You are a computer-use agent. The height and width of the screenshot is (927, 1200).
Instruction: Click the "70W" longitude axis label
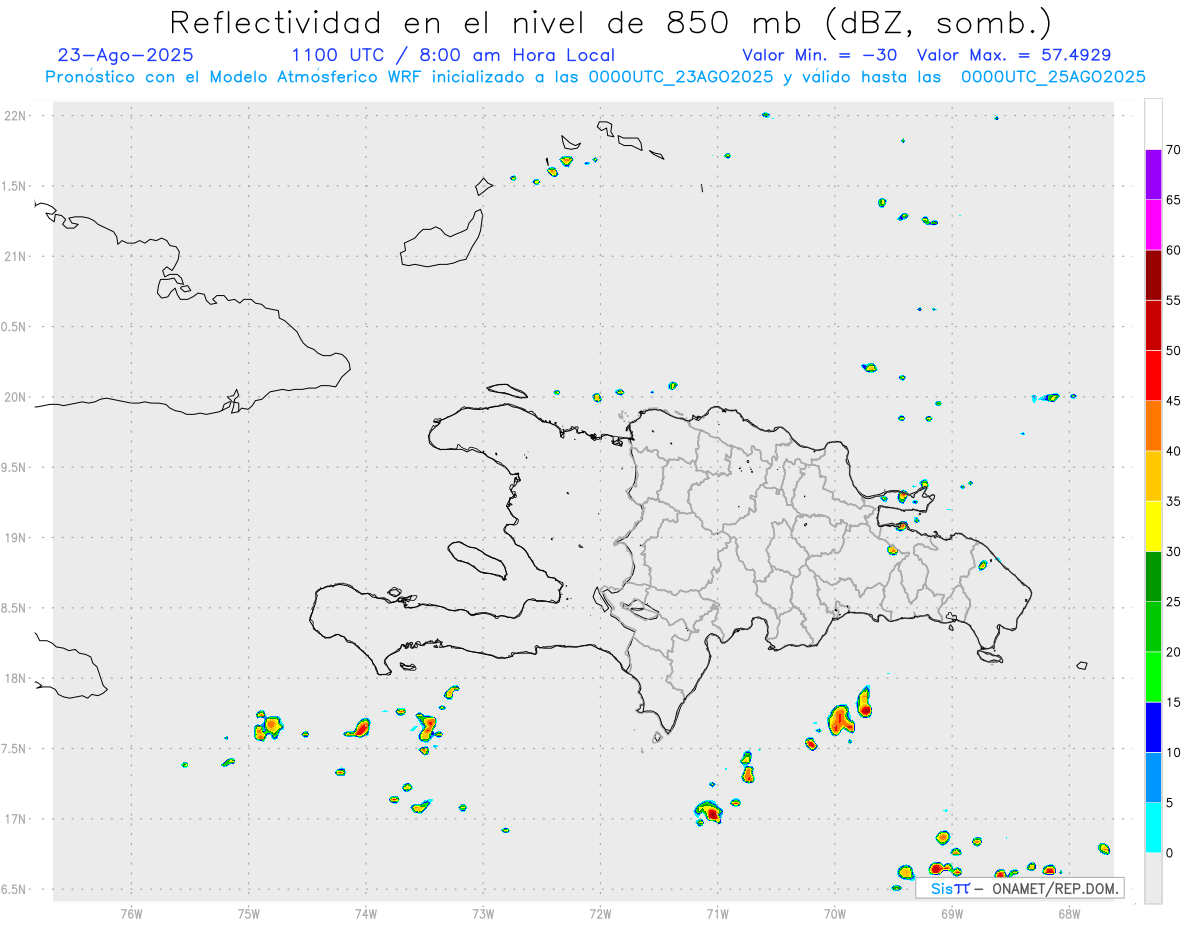pos(835,913)
